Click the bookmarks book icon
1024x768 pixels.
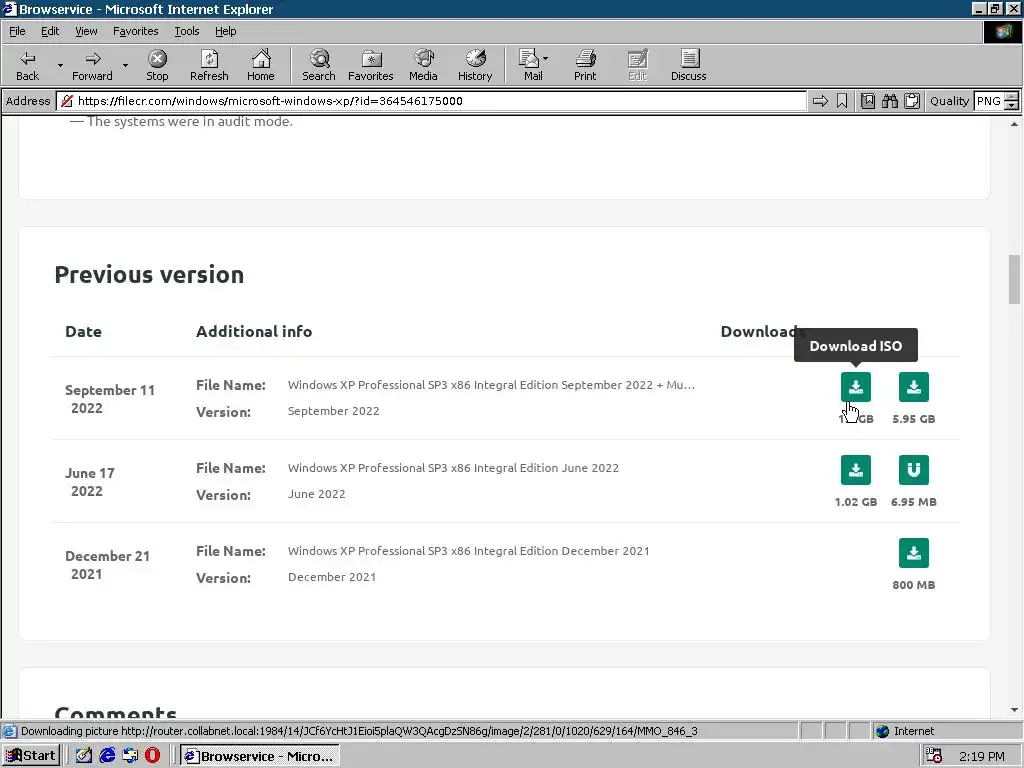click(x=868, y=101)
